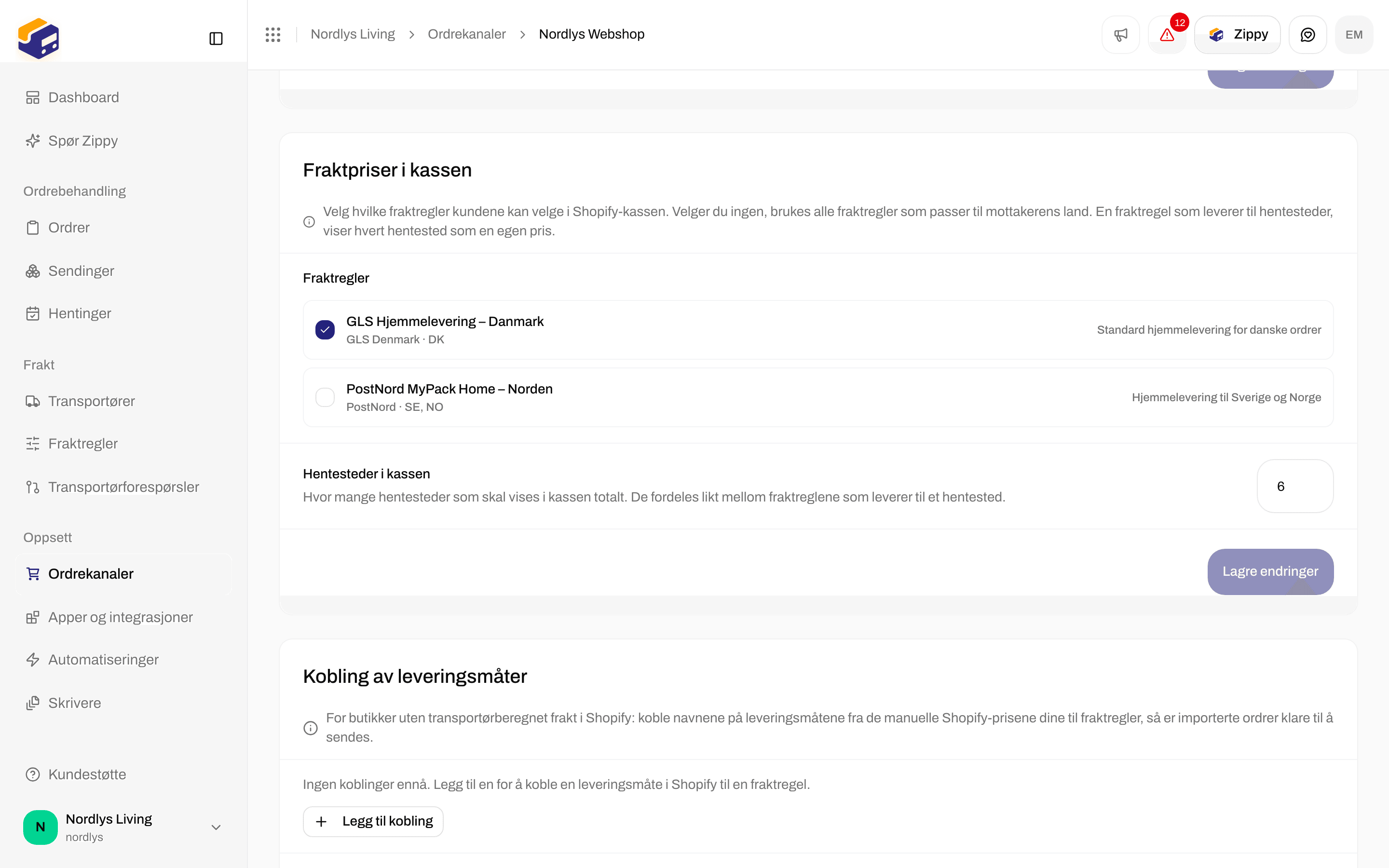Click the green N organization avatar
Image resolution: width=1389 pixels, height=868 pixels.
coord(40,827)
